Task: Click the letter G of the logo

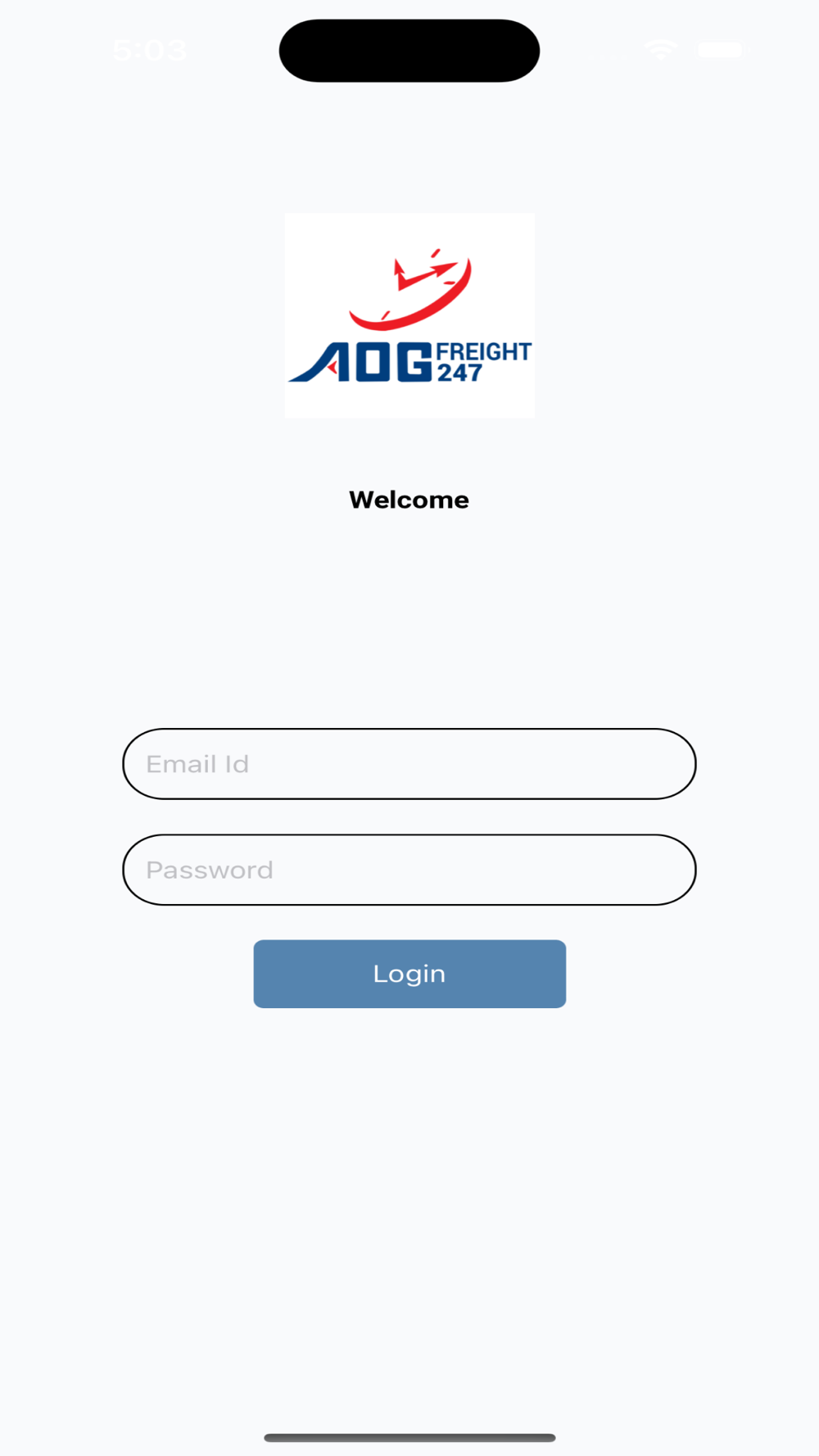Action: tap(415, 362)
